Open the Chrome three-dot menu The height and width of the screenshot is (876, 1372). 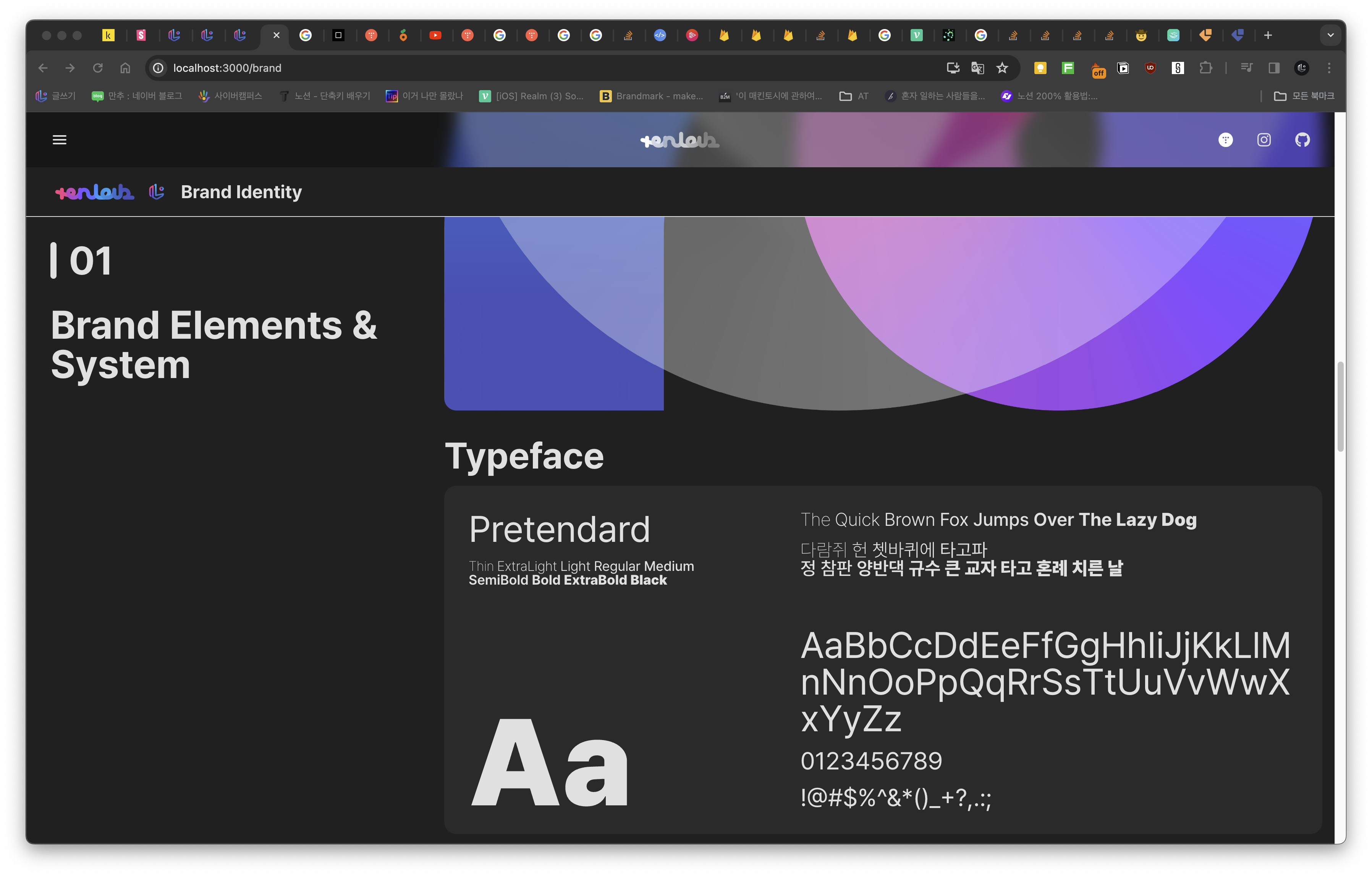pyautogui.click(x=1329, y=68)
